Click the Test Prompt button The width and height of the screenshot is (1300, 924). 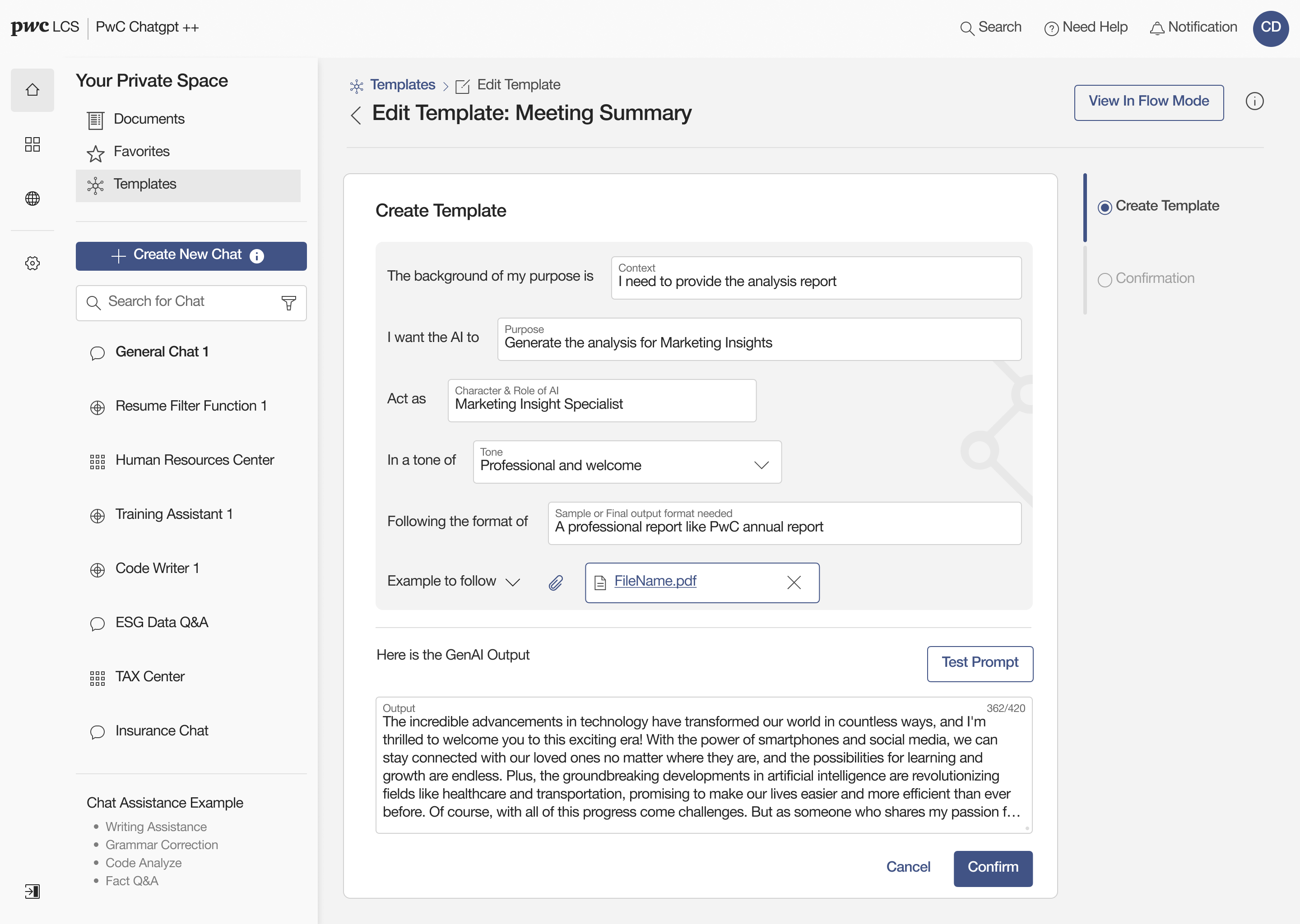click(x=980, y=663)
